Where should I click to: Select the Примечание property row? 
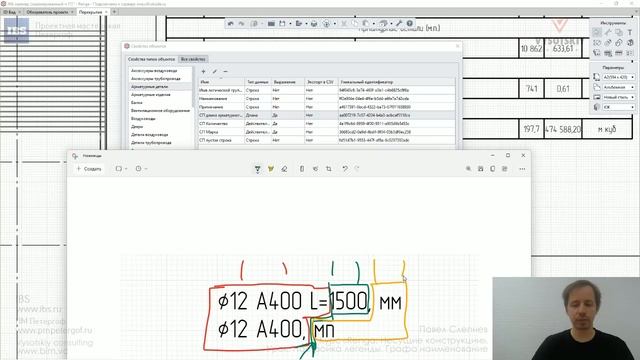pos(327,107)
